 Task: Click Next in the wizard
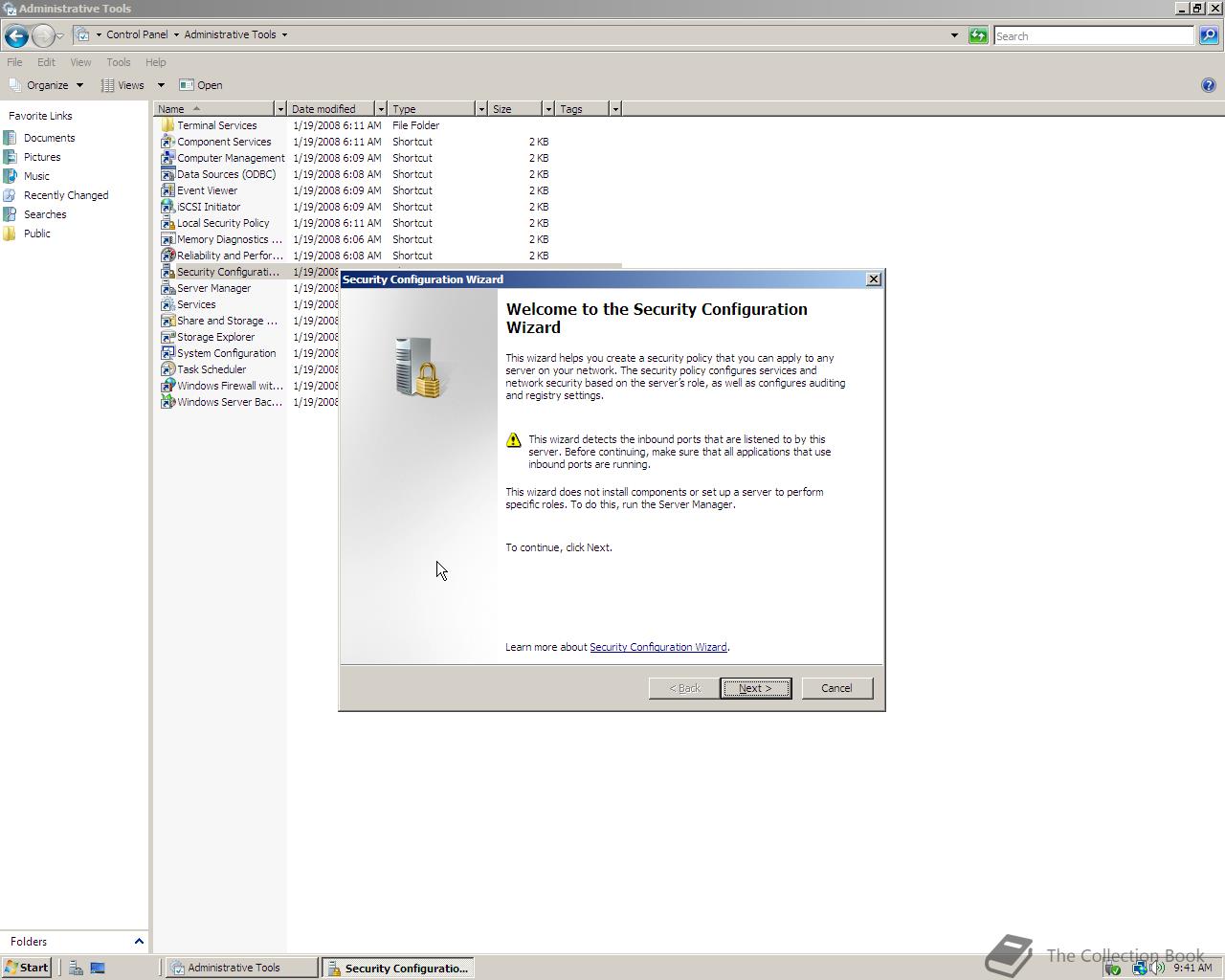pos(755,688)
